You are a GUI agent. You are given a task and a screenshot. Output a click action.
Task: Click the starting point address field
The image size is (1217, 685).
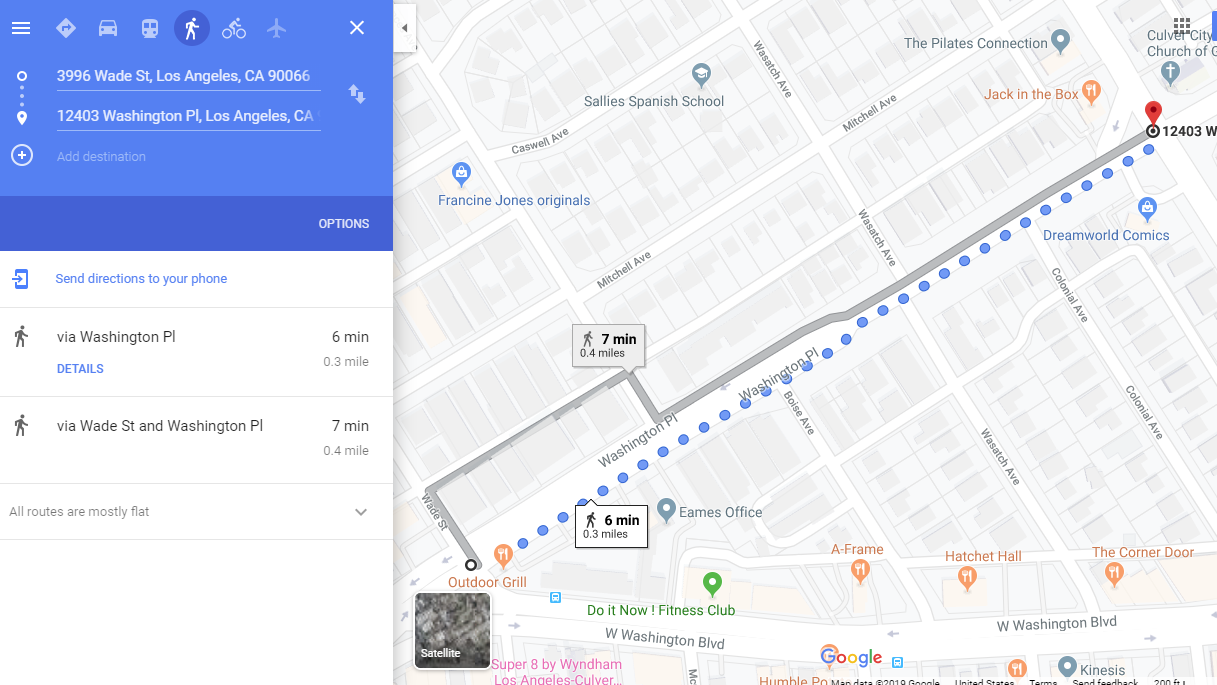pos(188,76)
